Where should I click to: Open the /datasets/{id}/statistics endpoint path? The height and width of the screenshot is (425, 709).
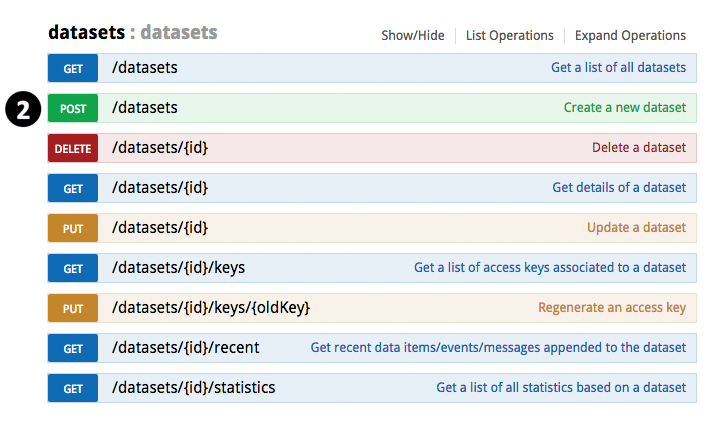pos(193,388)
